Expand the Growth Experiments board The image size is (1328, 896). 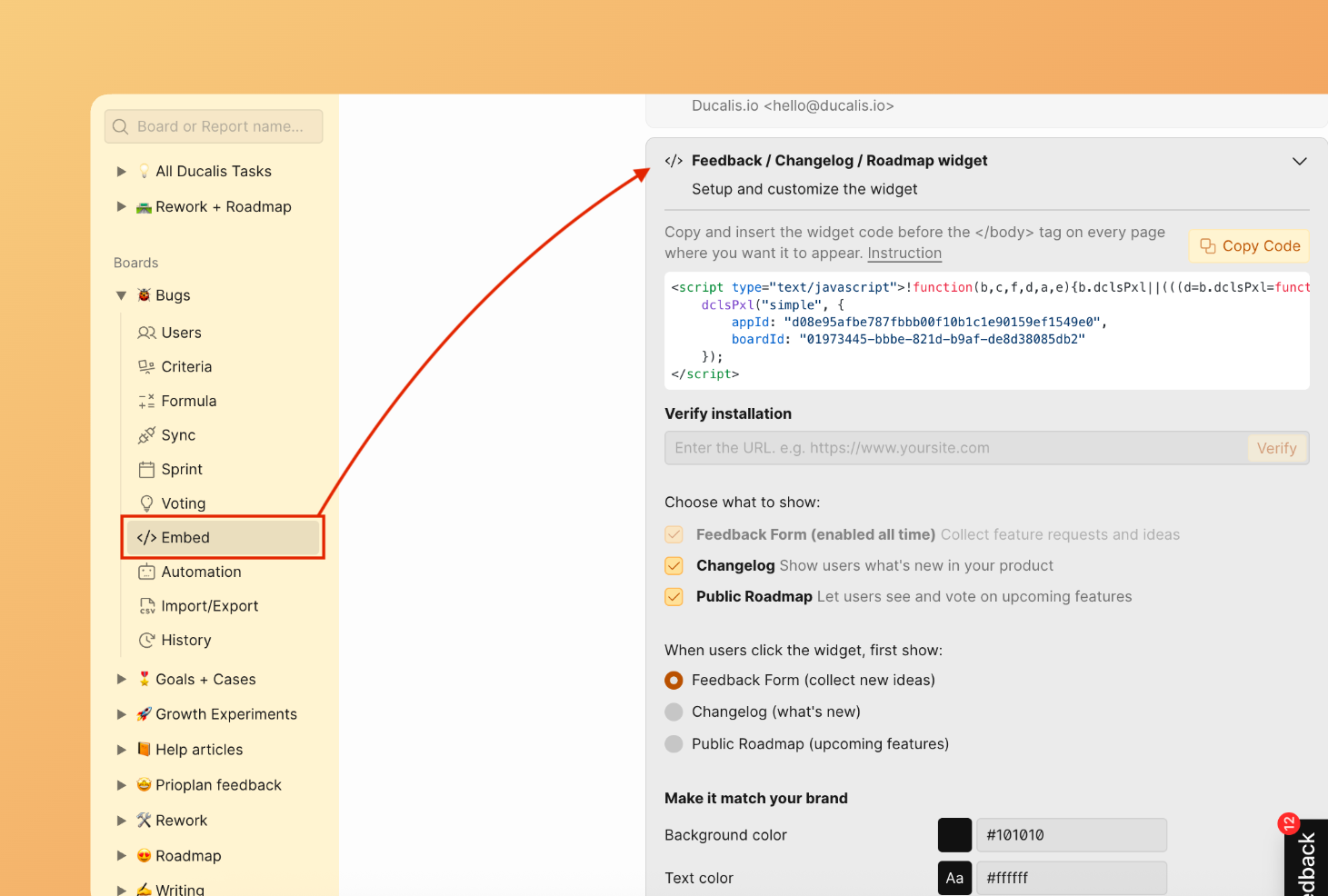[x=121, y=714]
